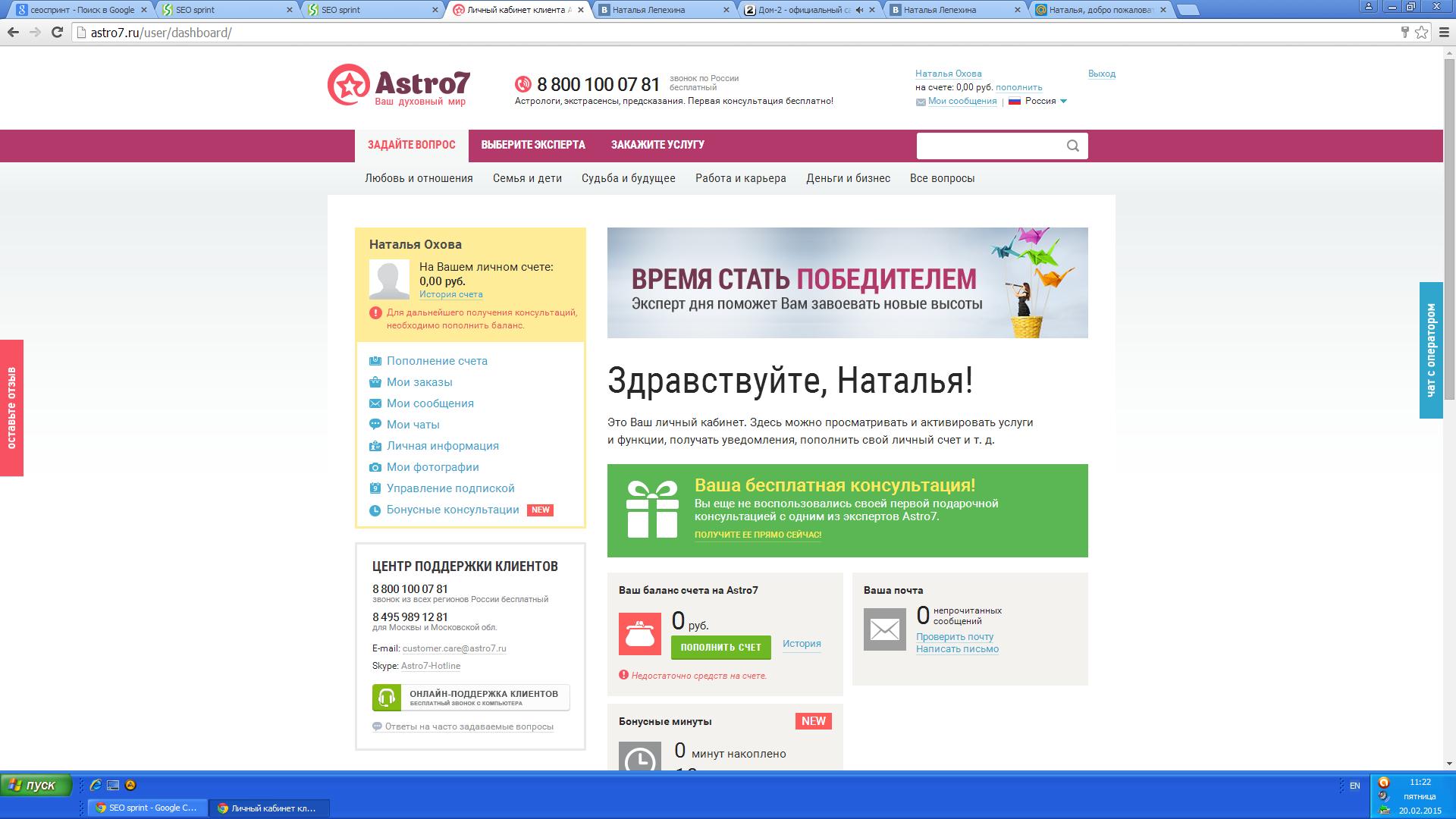1456x819 pixels.
Task: Click the EN language indicator in tray
Action: pos(1355,786)
